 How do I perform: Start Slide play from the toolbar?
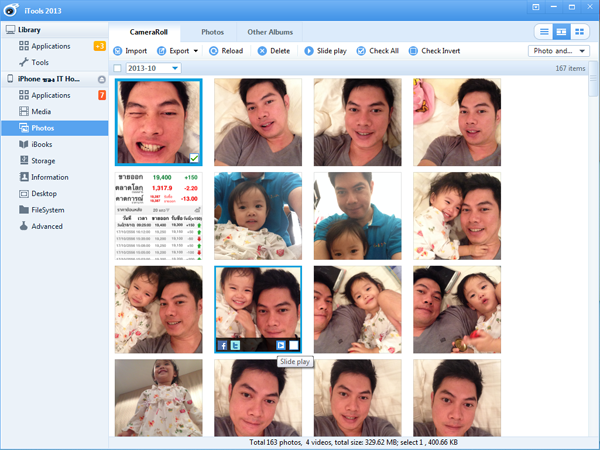coord(309,50)
